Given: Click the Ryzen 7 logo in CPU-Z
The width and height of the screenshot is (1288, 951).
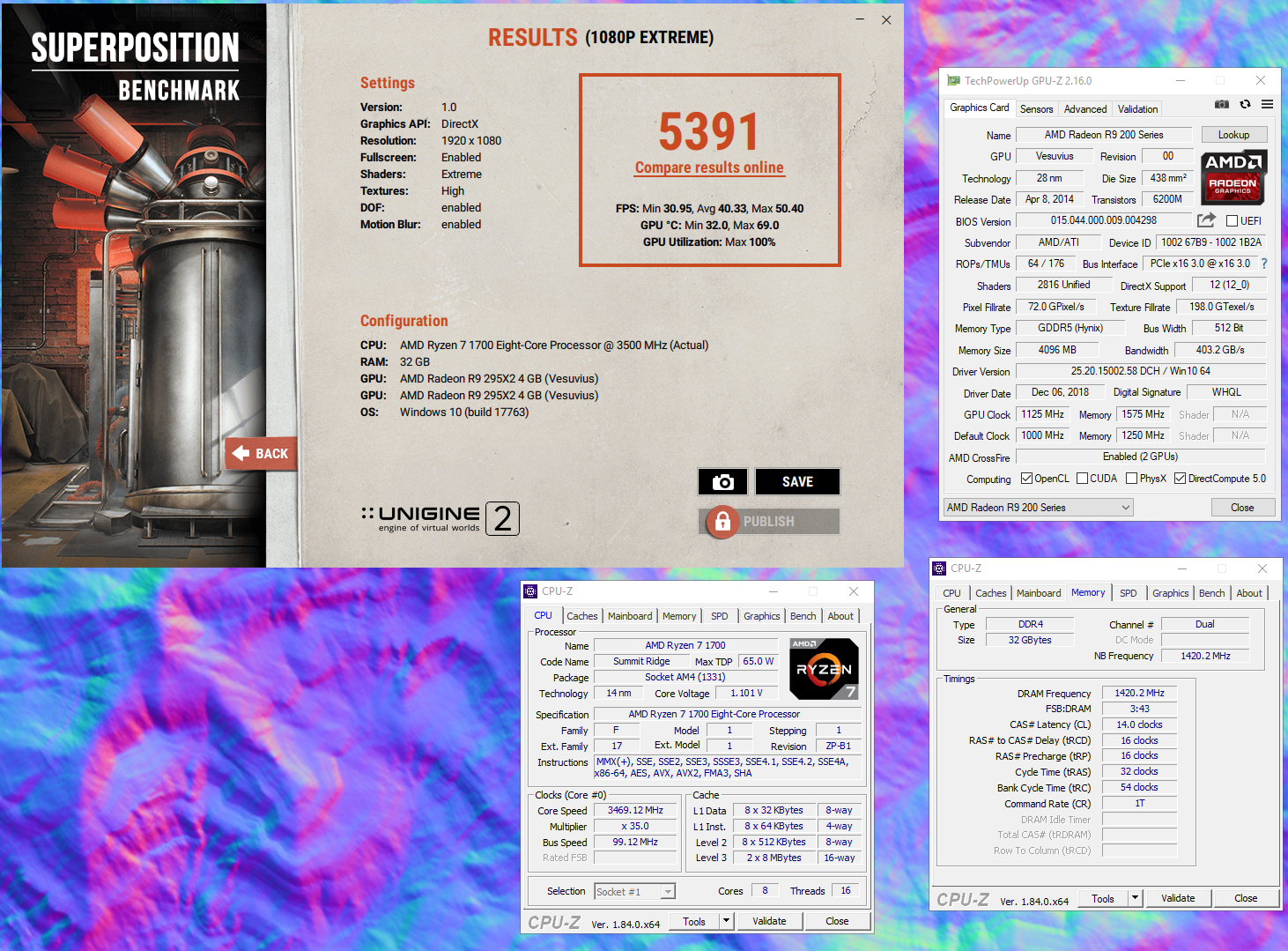Looking at the screenshot, I should (824, 669).
